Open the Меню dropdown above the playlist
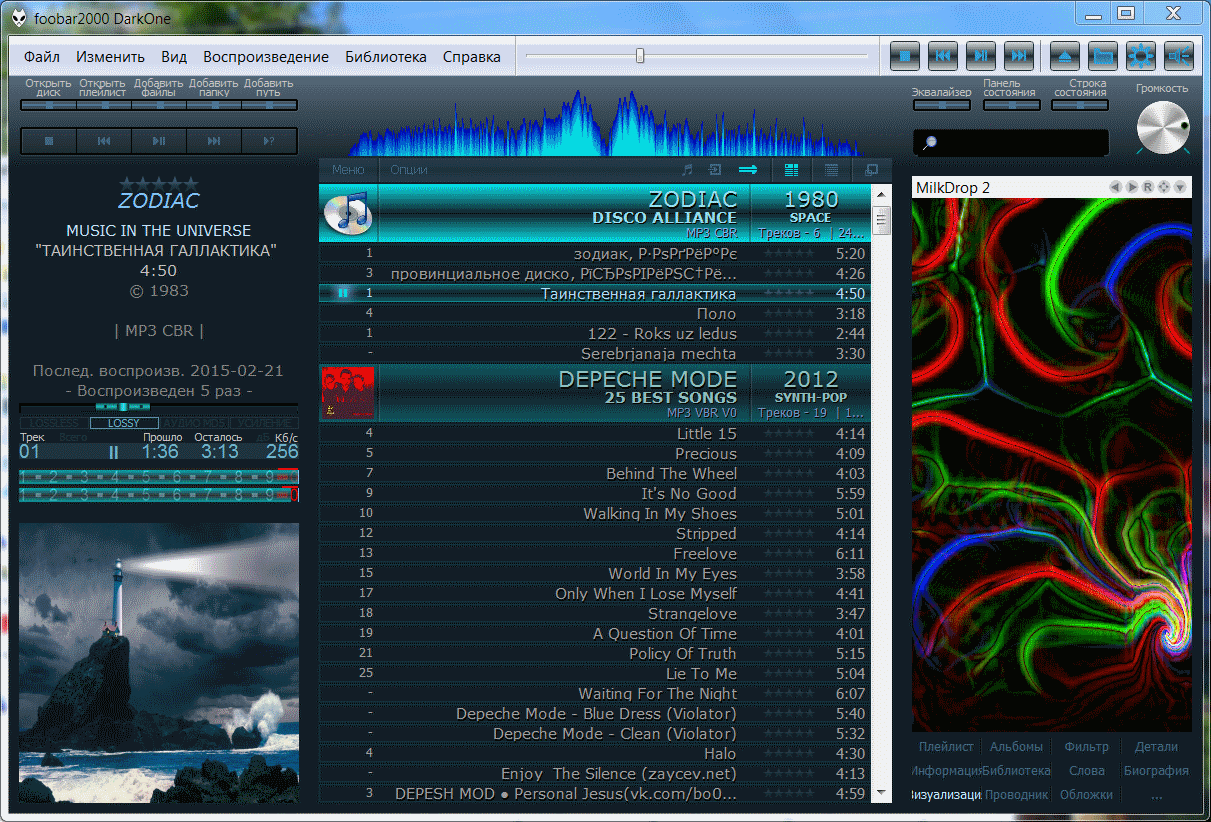This screenshot has width=1211, height=822. [348, 170]
